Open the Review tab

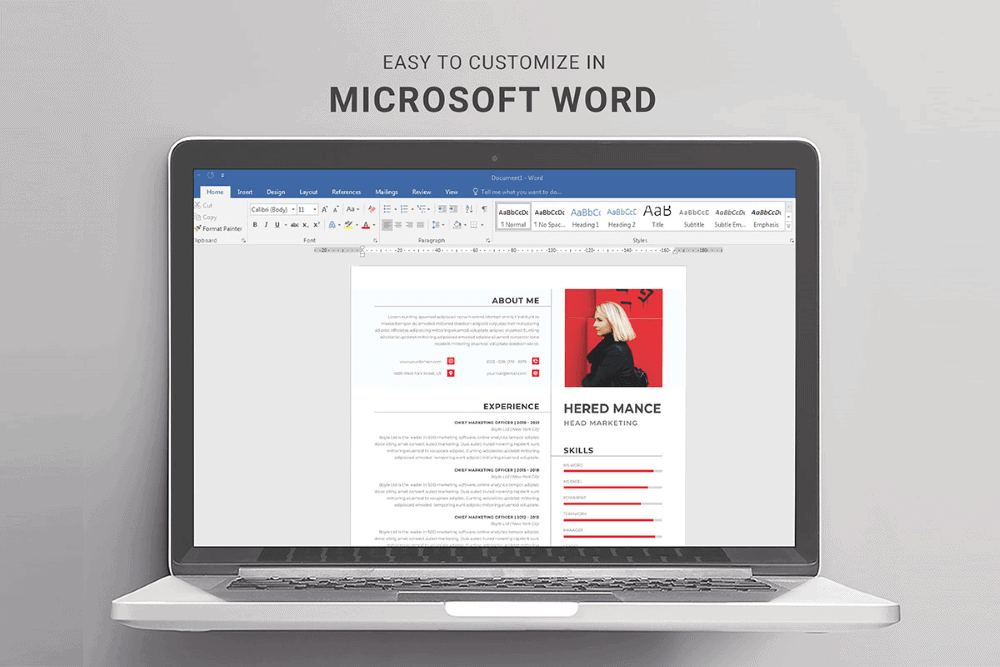coord(422,192)
